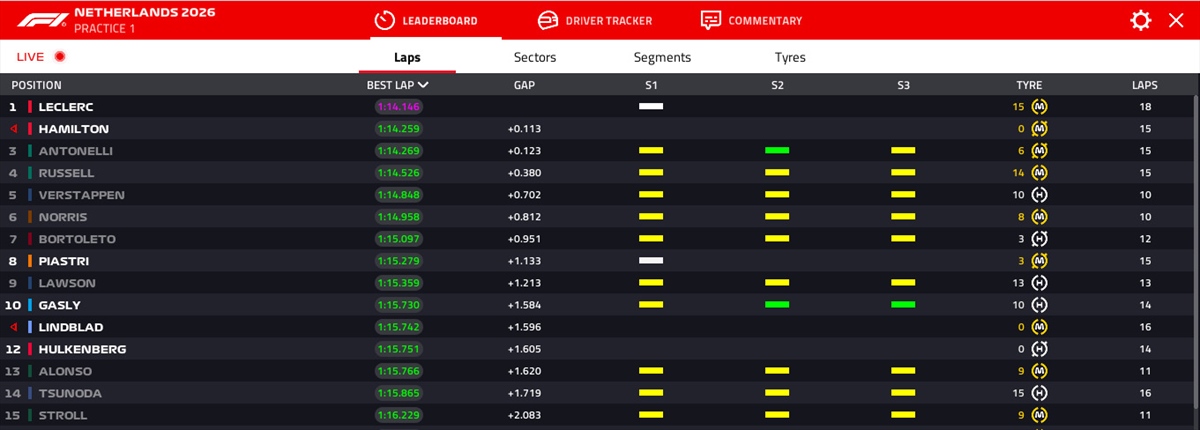This screenshot has height=430, width=1200.
Task: Click Russell's medium tyre icon
Action: coord(1039,172)
